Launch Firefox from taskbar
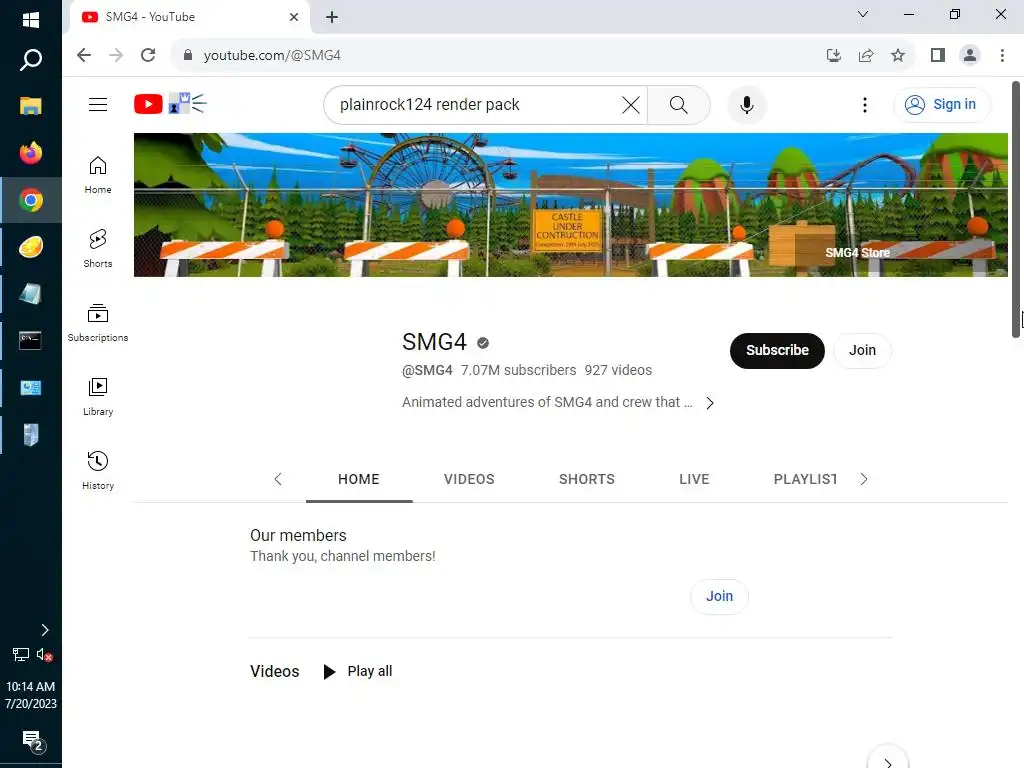 31,153
